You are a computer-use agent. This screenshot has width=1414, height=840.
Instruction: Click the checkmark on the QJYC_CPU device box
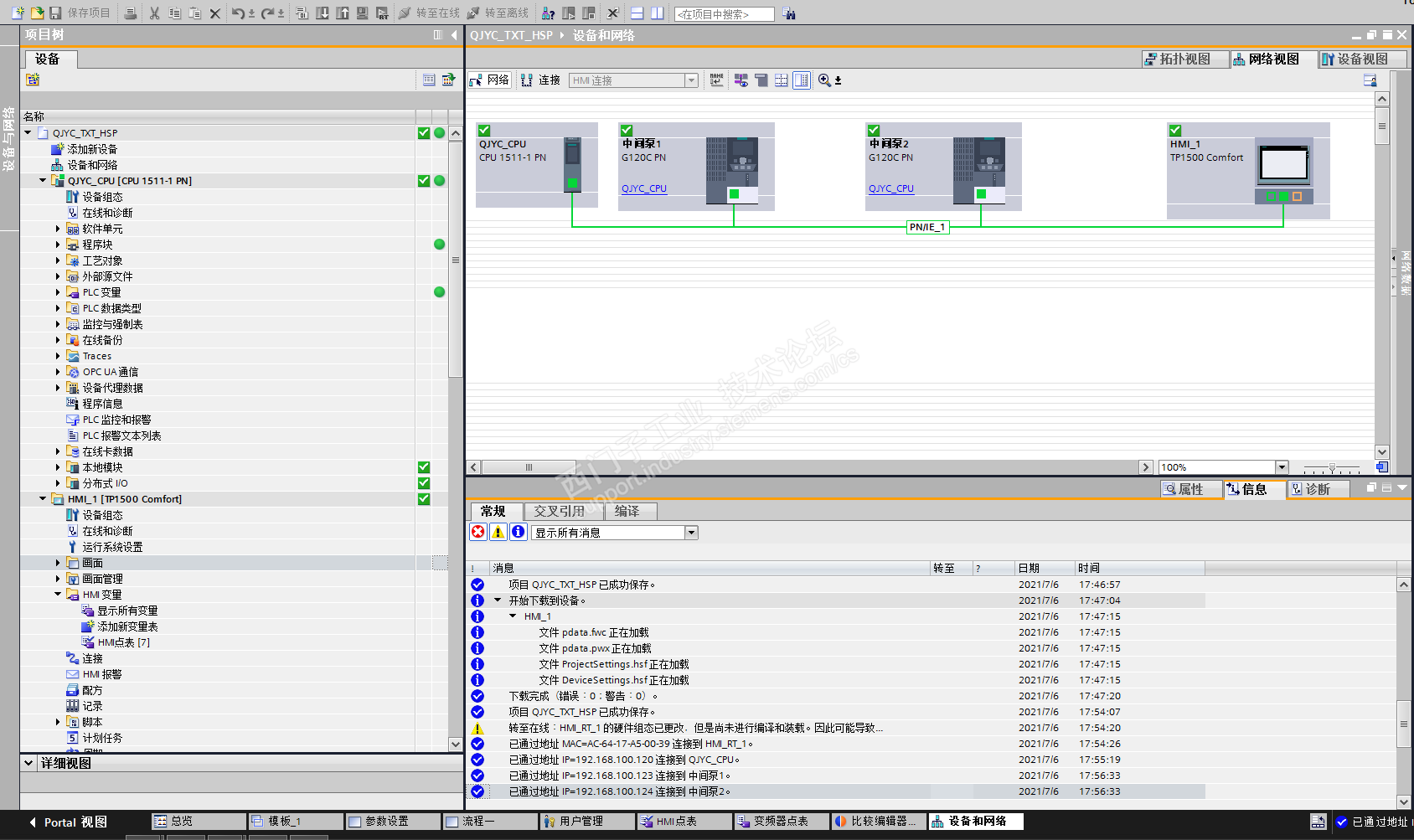(x=484, y=130)
